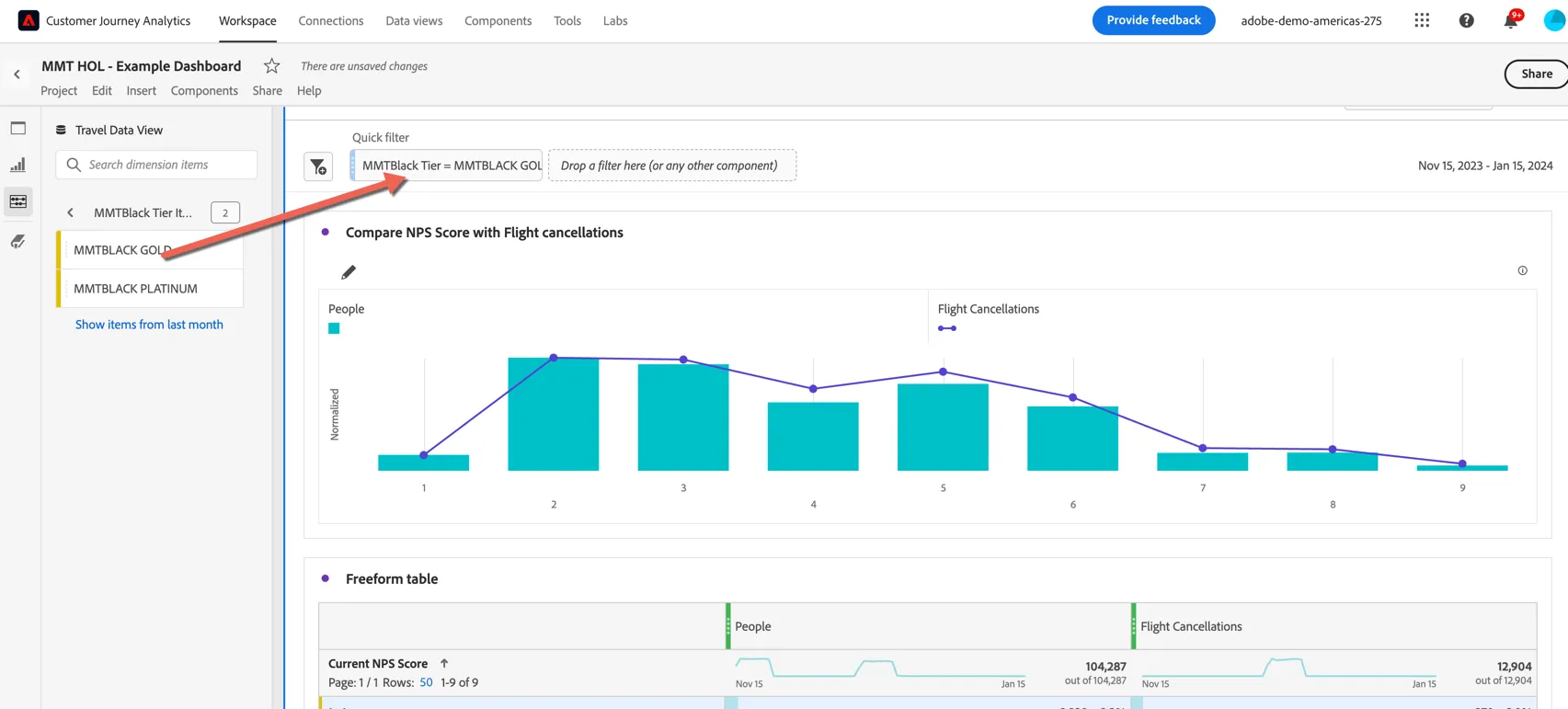Click the item count badge 2
The image size is (1568, 709).
(225, 212)
